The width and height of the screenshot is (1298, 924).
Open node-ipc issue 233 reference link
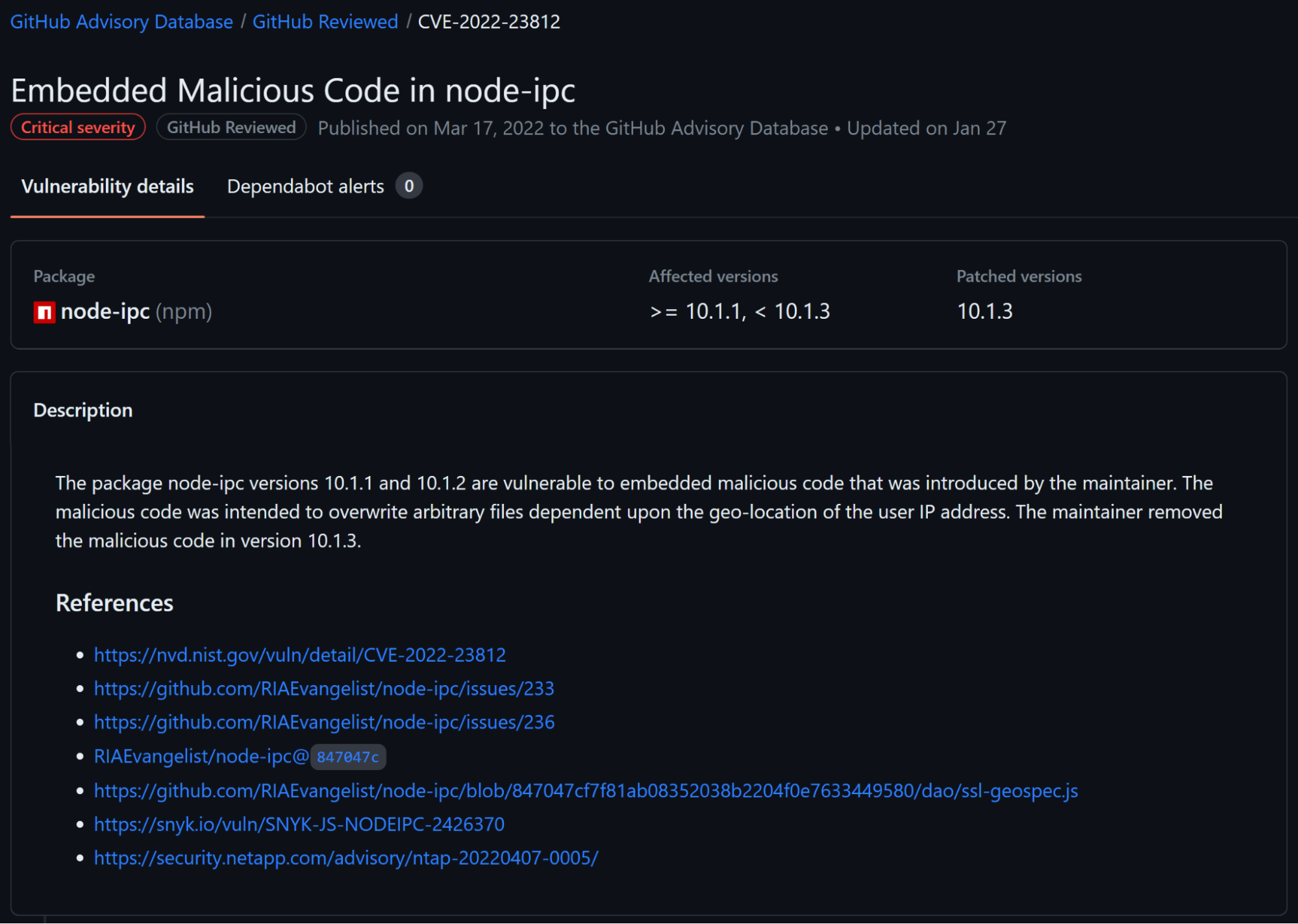324,688
